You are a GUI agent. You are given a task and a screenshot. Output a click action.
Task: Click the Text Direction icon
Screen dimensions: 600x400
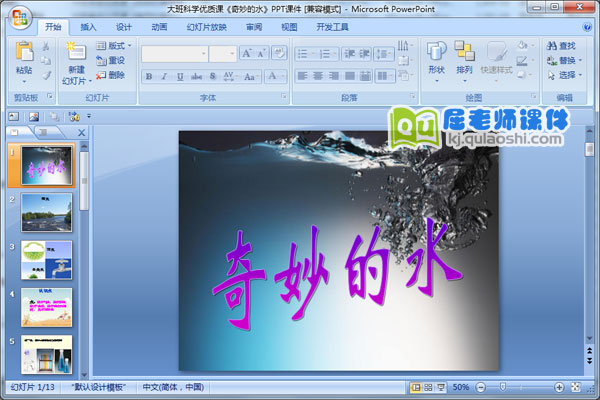click(404, 46)
